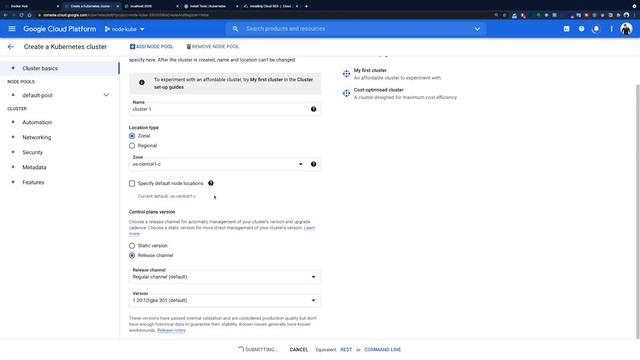The width and height of the screenshot is (640, 360).
Task: Click the browser profile avatar in toolbar
Action: pos(626,15)
